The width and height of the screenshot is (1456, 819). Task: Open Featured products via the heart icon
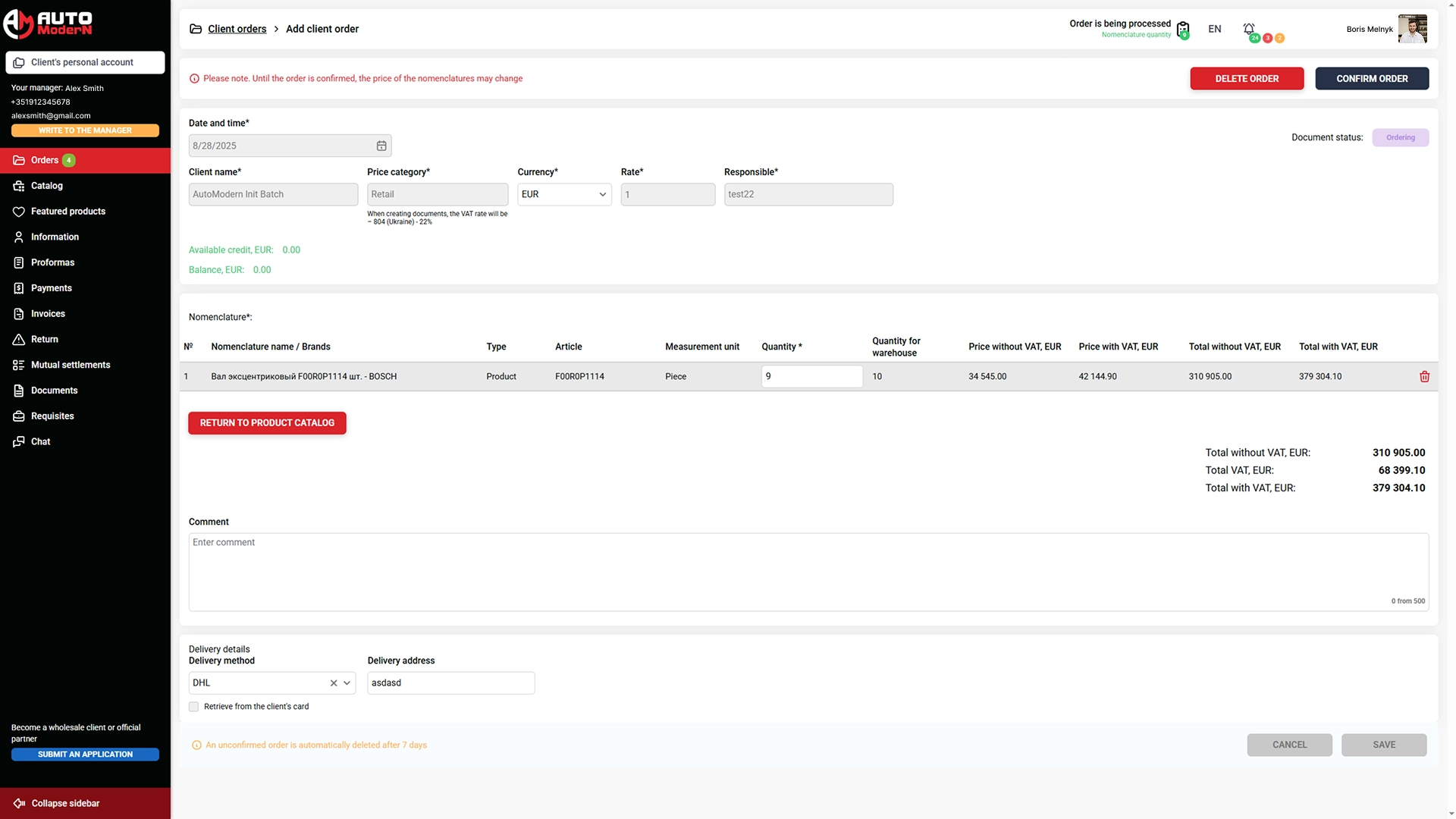(18, 212)
